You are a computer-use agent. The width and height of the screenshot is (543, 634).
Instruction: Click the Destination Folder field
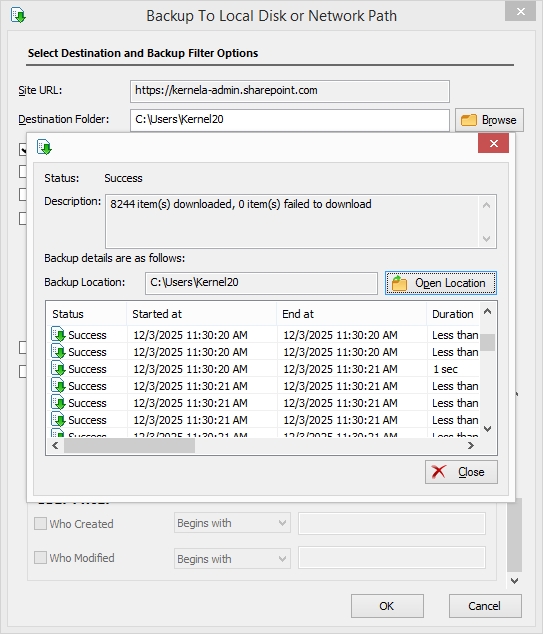(x=289, y=120)
